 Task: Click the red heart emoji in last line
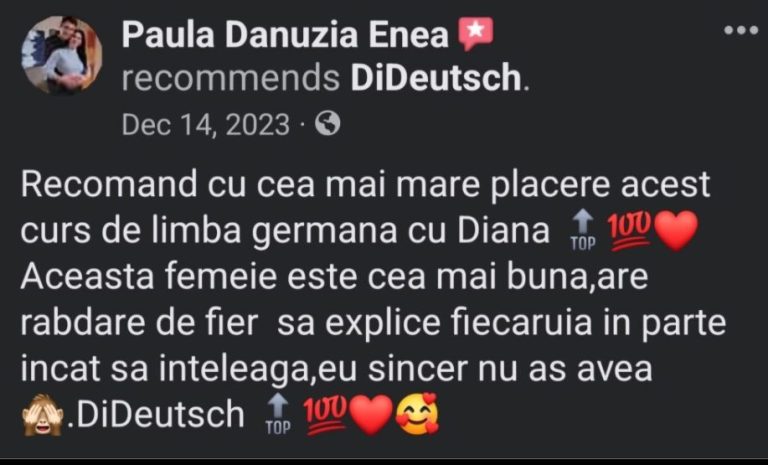tap(372, 416)
